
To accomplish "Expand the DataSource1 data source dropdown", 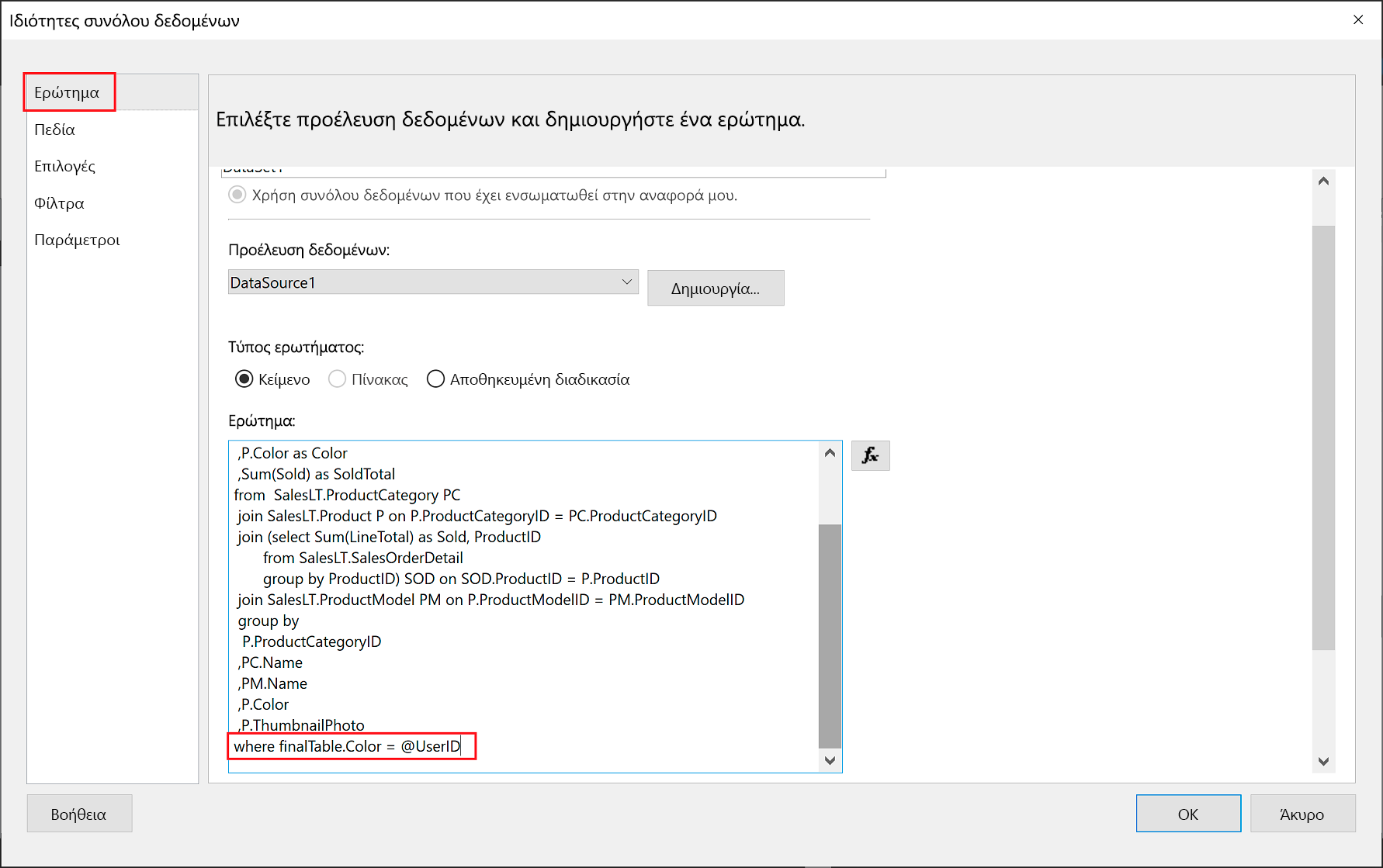I will pos(433,282).
